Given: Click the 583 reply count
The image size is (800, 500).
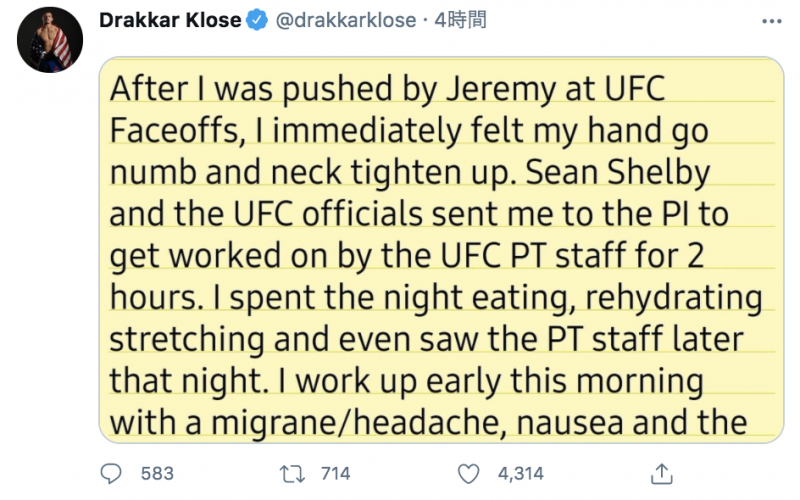Looking at the screenshot, I should click(158, 474).
